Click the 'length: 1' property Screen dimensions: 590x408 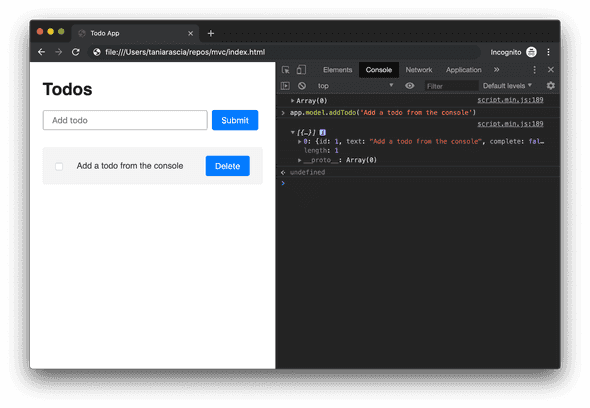coord(321,151)
